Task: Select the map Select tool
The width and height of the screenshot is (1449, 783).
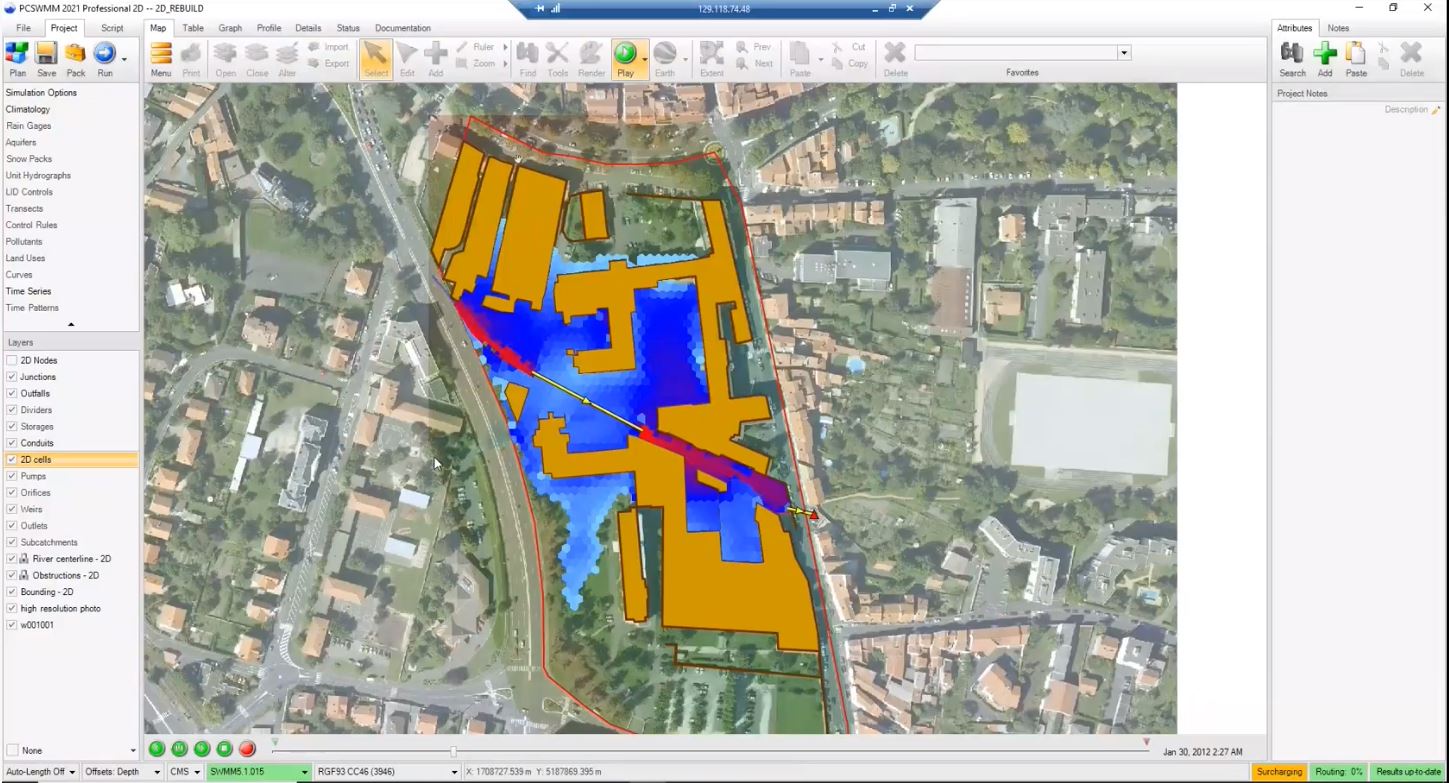Action: (x=375, y=58)
